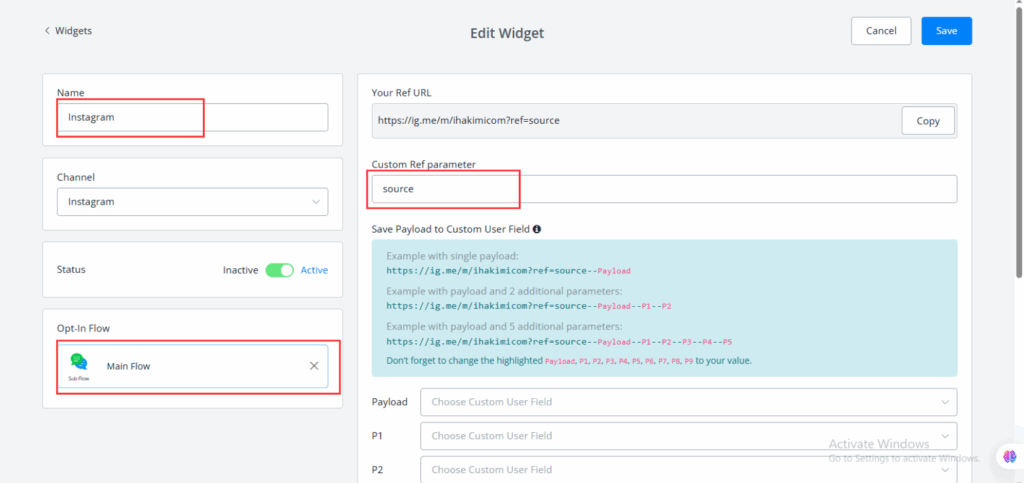Screen dimensions: 1024x483
Task: Open the P2 custom user field dropdown
Action: pyautogui.click(x=688, y=469)
